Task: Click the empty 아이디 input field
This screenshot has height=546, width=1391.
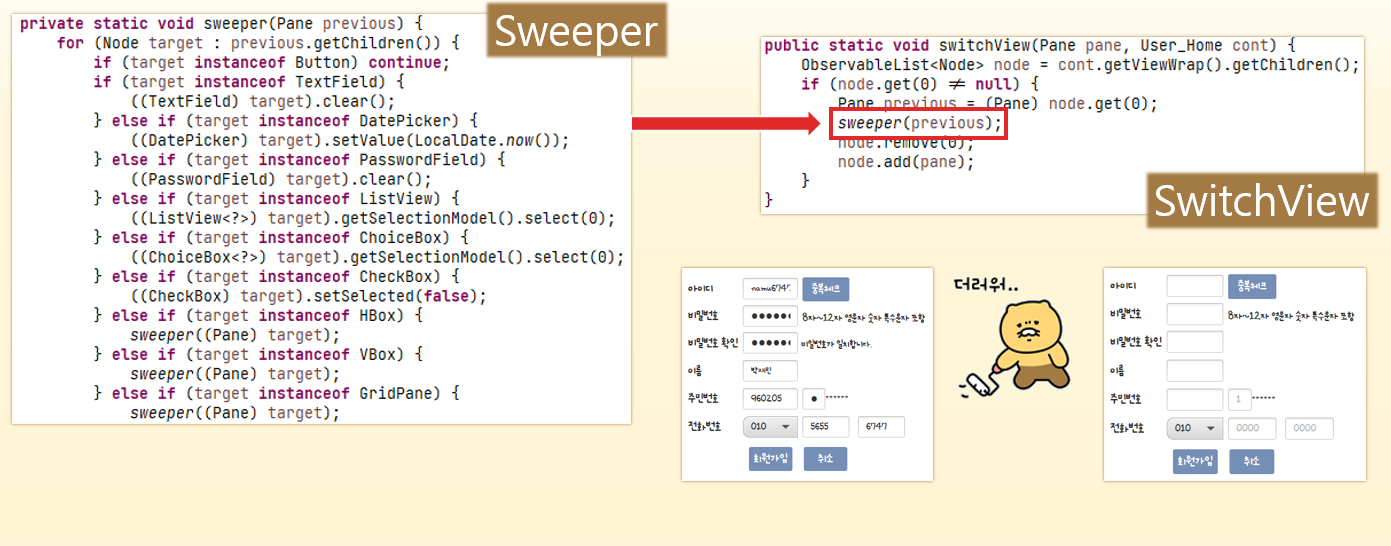Action: pos(1194,287)
